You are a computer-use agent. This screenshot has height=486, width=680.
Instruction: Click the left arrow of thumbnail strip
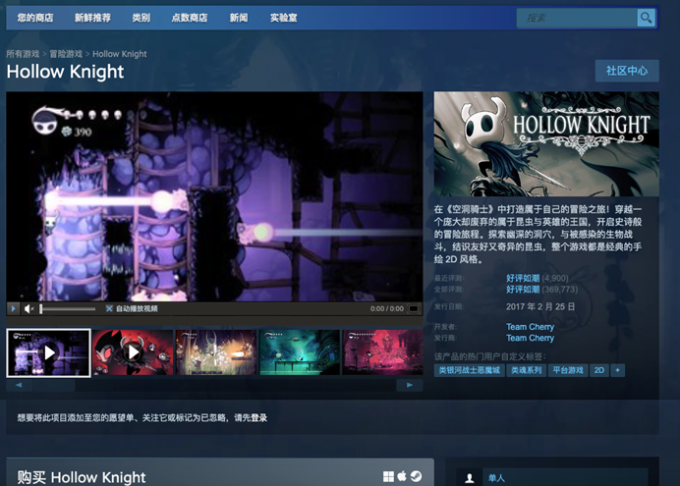coord(19,385)
